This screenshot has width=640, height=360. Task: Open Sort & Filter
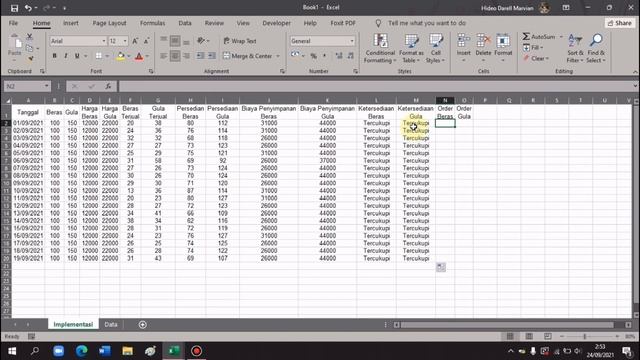click(x=575, y=48)
